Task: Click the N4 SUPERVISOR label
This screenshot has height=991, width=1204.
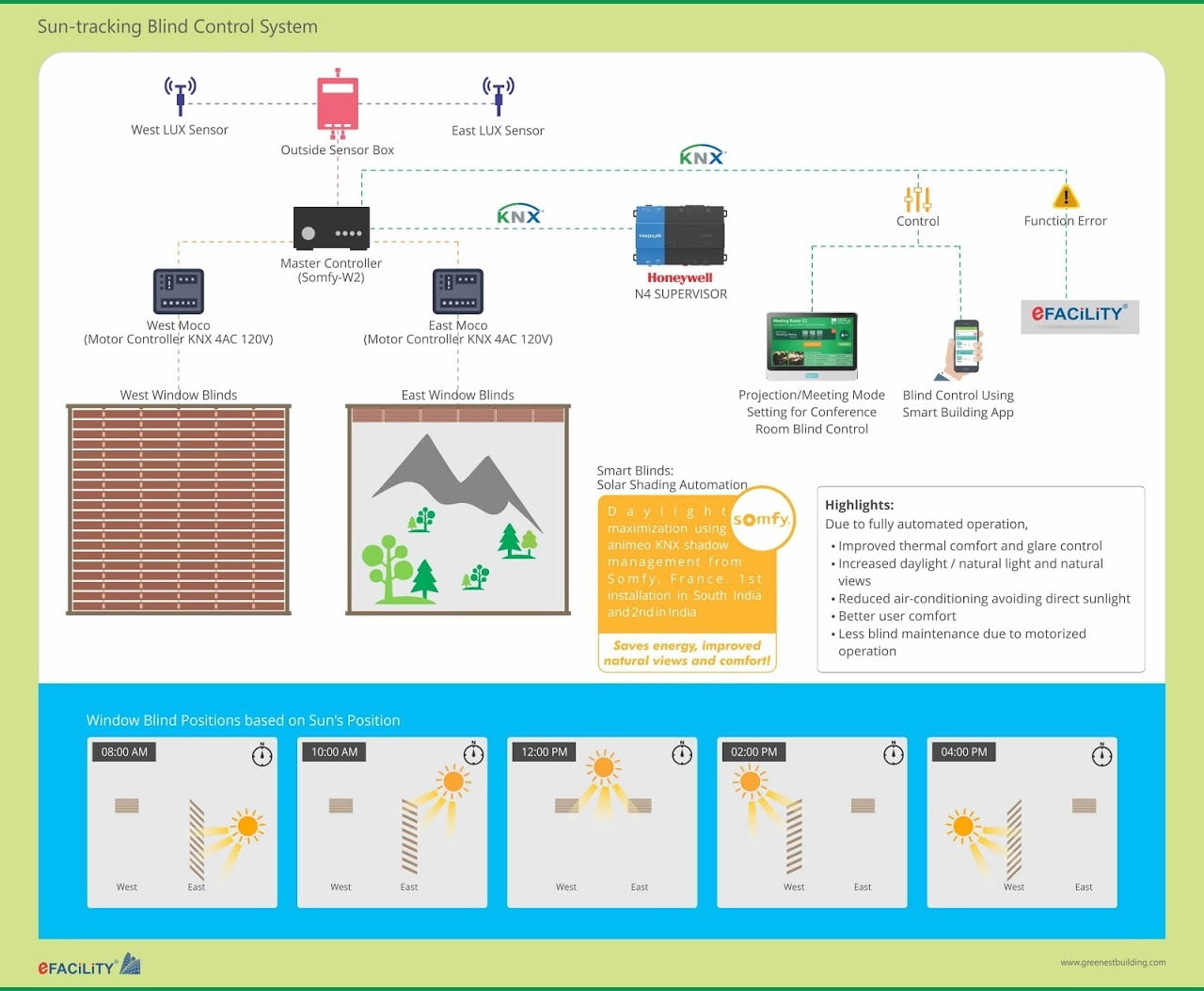Action: tap(680, 294)
